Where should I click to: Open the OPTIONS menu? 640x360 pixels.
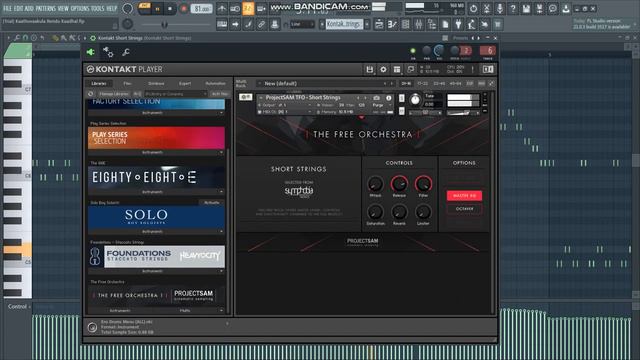pos(80,9)
